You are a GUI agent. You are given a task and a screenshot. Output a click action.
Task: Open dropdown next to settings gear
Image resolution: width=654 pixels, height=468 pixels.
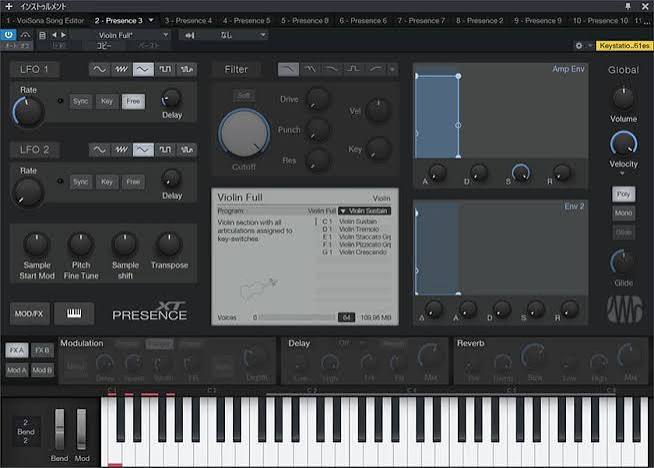coord(589,45)
